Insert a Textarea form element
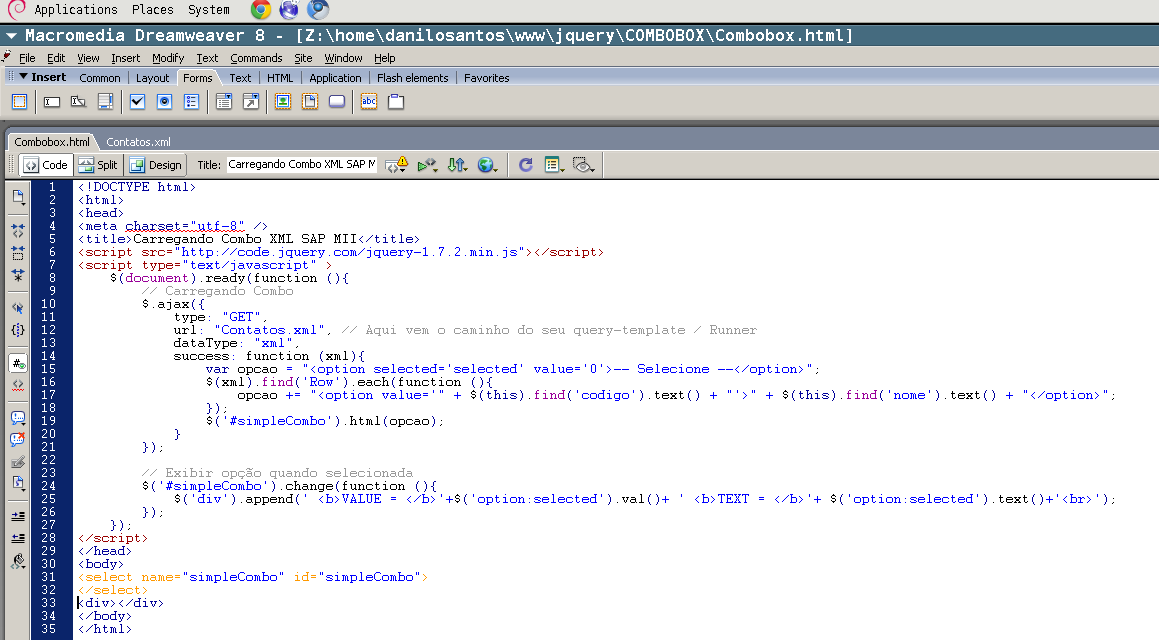The height and width of the screenshot is (640, 1159). pyautogui.click(x=106, y=101)
